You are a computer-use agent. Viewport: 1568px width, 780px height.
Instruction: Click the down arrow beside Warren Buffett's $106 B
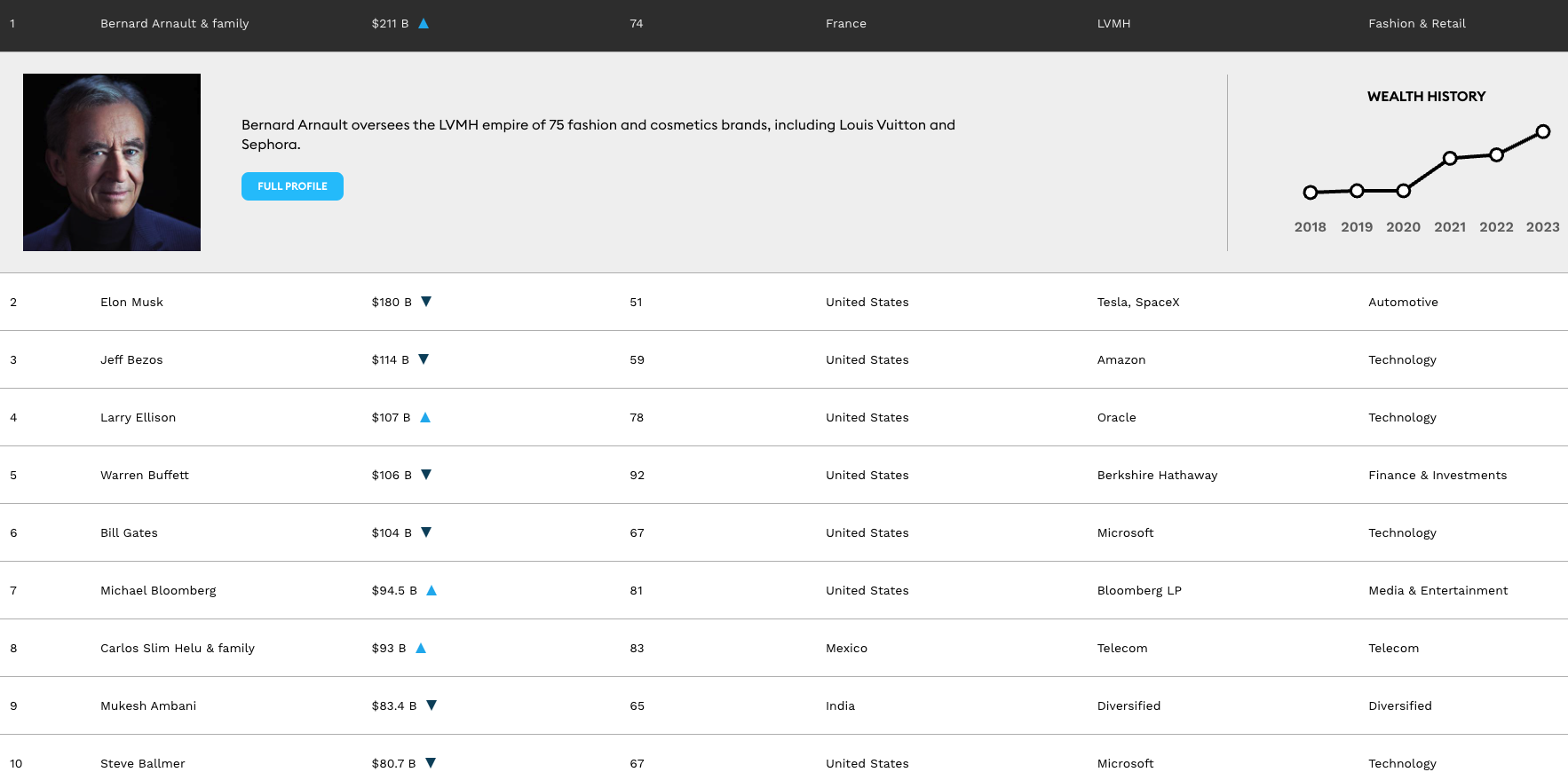(426, 475)
